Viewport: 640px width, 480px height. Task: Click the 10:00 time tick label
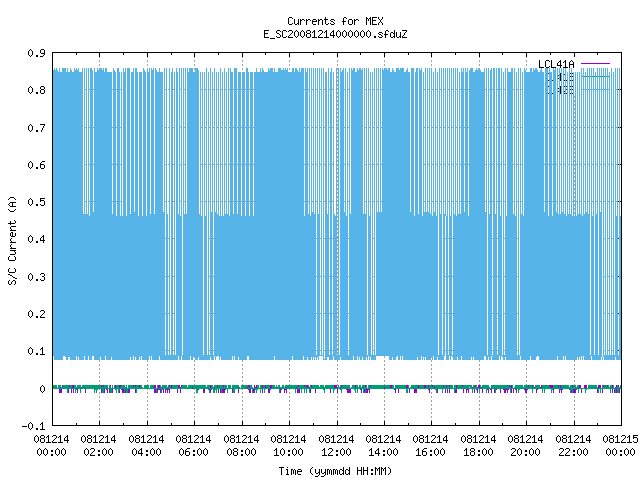coord(288,446)
